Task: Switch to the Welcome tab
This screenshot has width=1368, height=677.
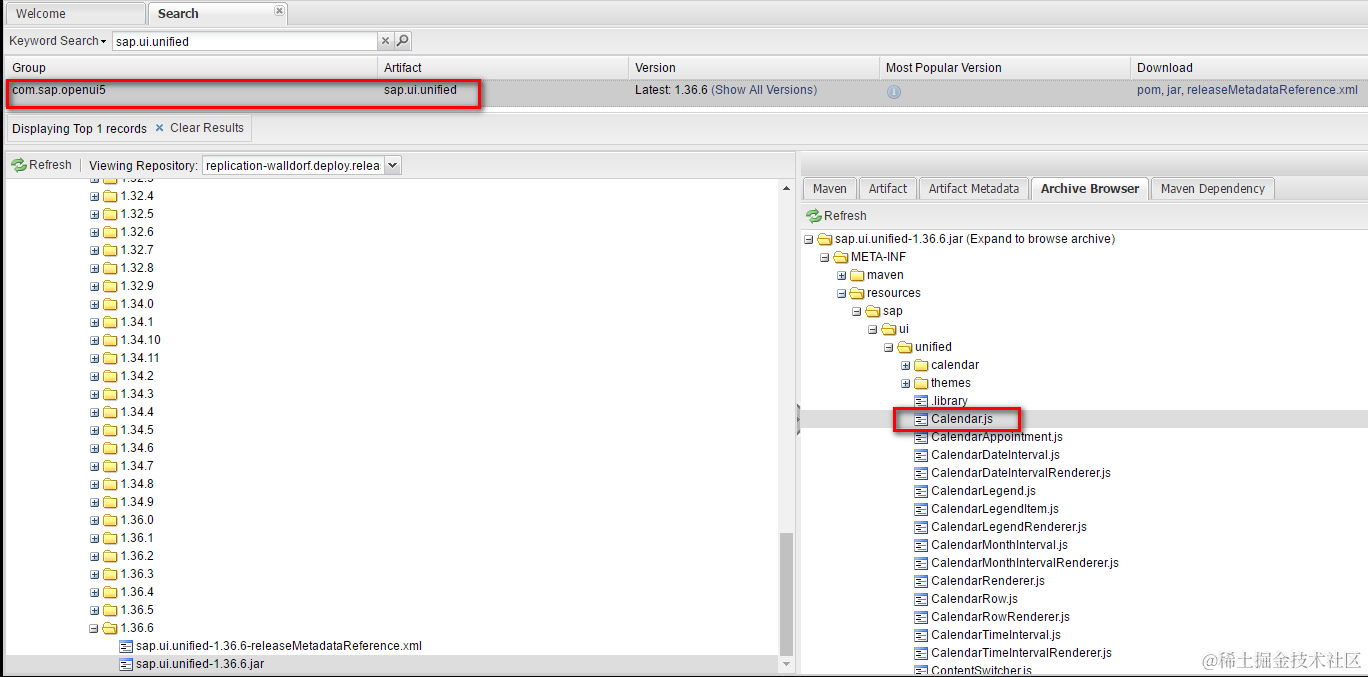Action: (x=74, y=14)
